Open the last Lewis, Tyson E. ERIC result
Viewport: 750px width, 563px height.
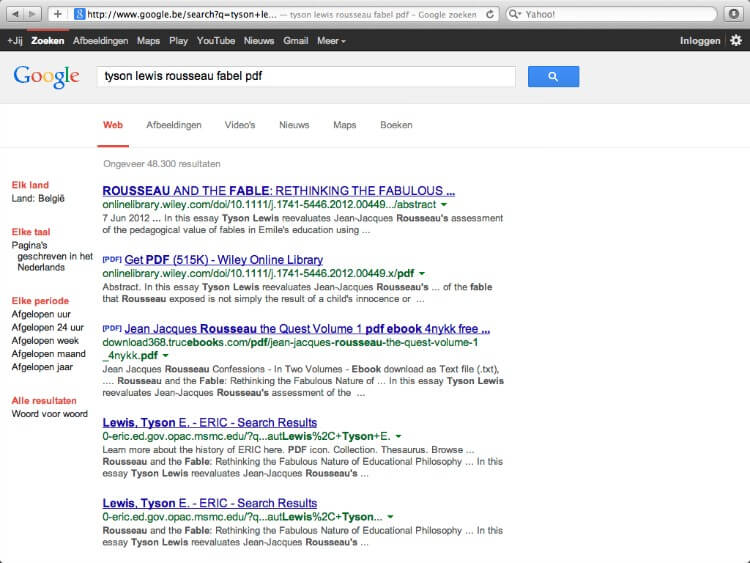point(210,503)
